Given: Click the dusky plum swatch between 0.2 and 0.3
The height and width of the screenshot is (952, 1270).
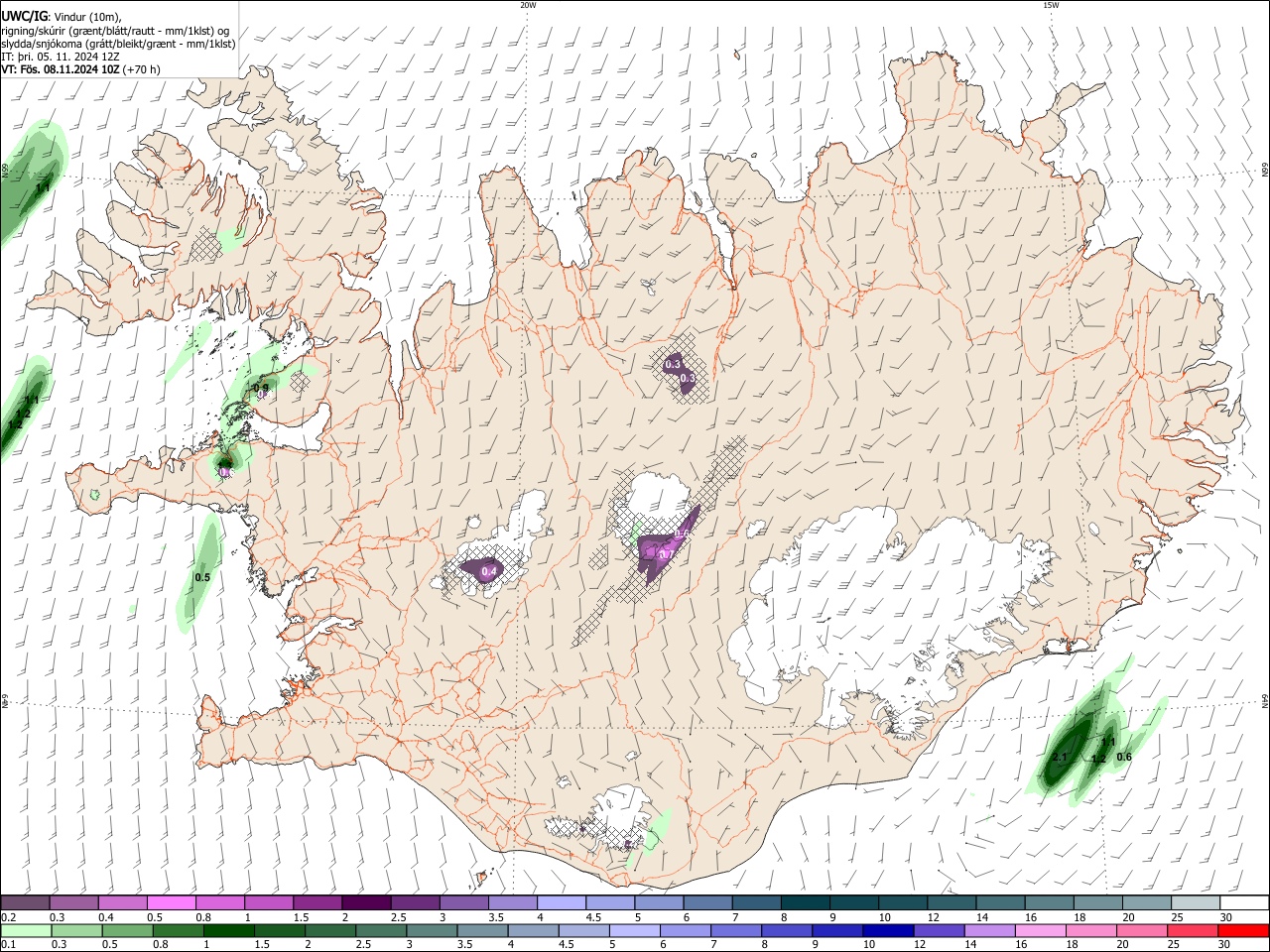Looking at the screenshot, I should pos(25,903).
